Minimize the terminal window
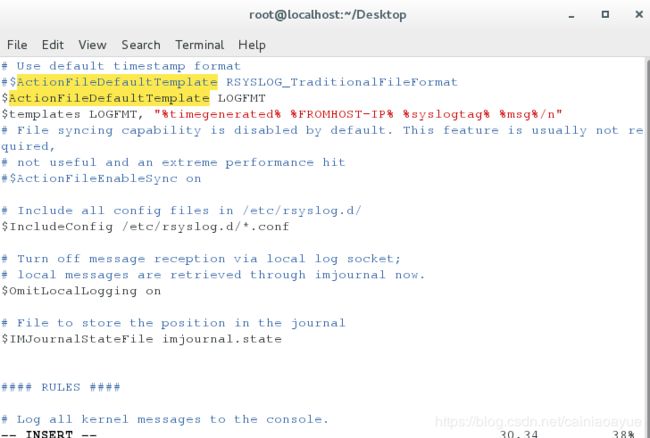Viewport: 650px width, 438px height. [572, 15]
